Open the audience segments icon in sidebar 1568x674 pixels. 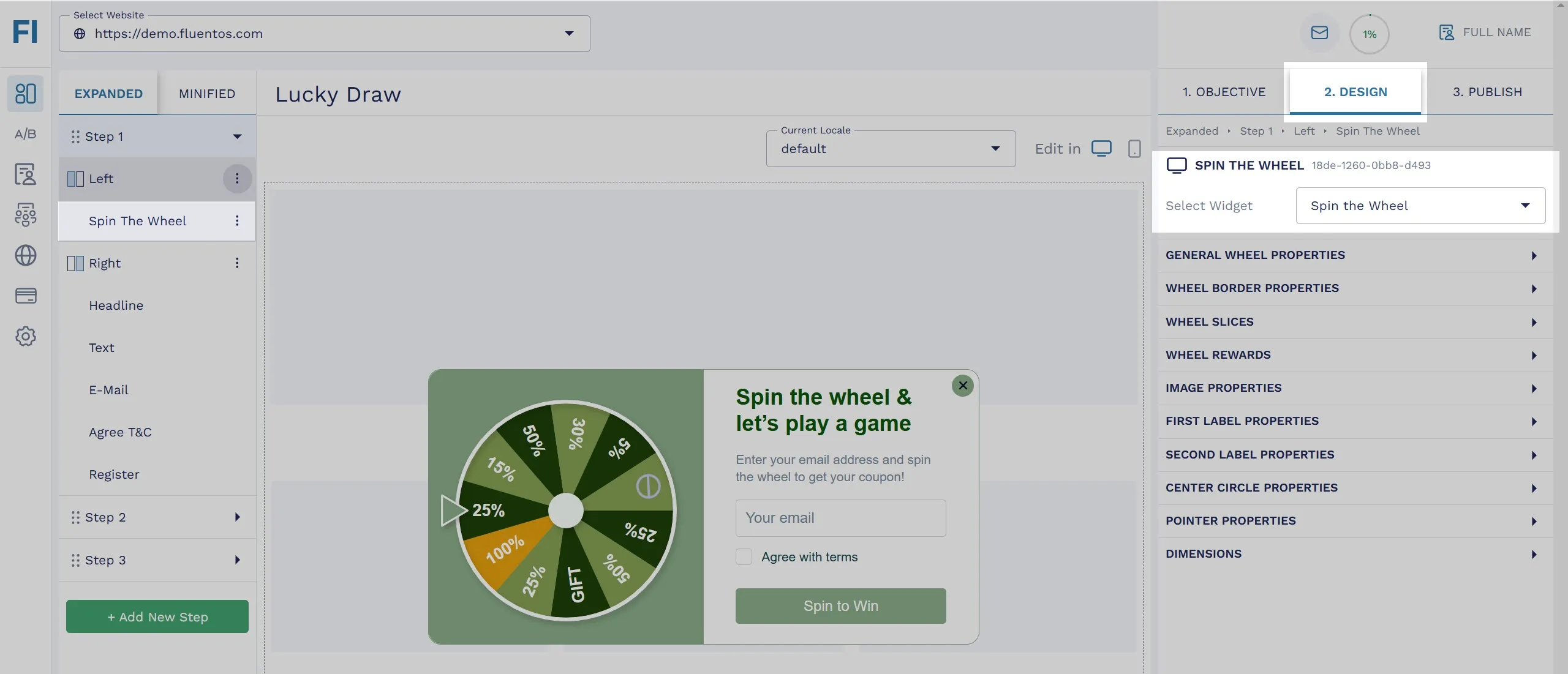25,215
